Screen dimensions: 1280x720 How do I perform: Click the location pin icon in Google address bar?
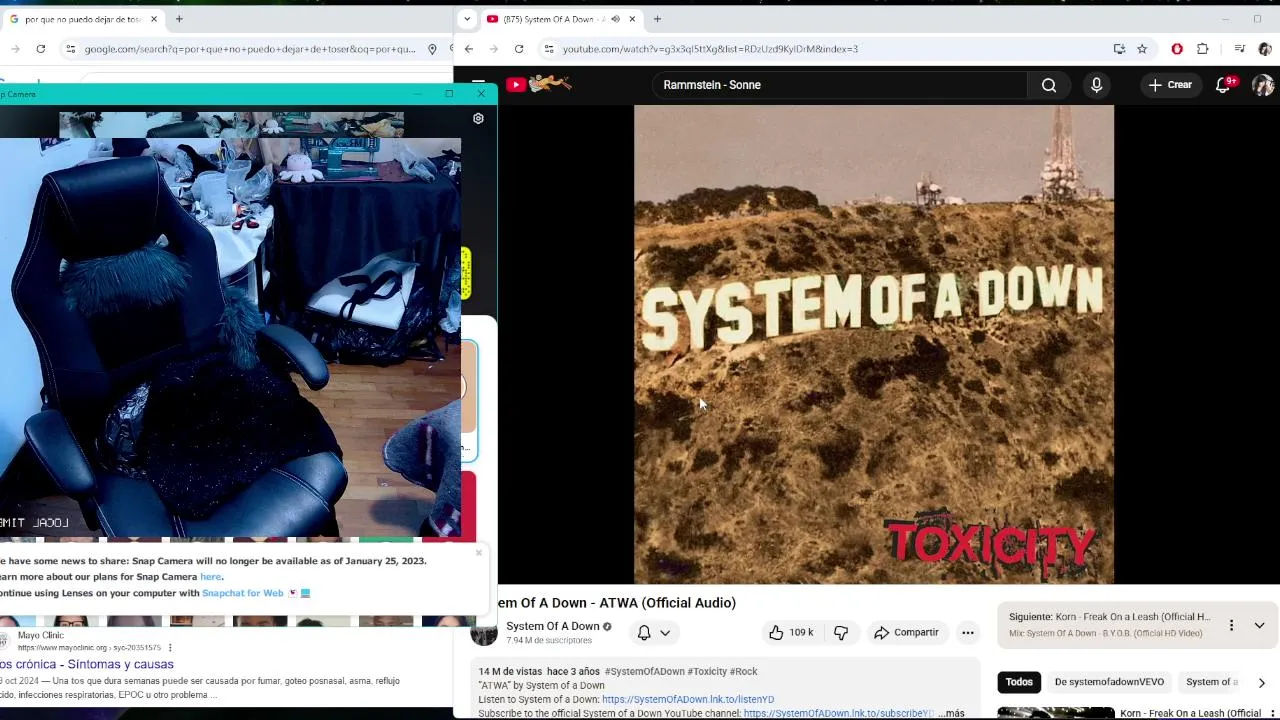click(432, 49)
